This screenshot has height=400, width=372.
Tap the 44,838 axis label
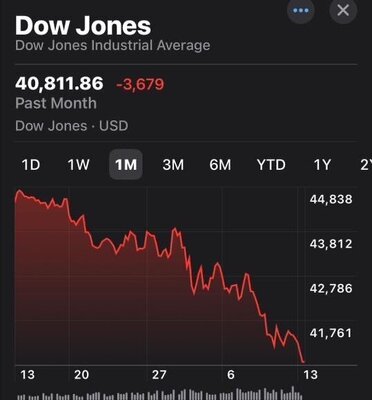coord(331,199)
